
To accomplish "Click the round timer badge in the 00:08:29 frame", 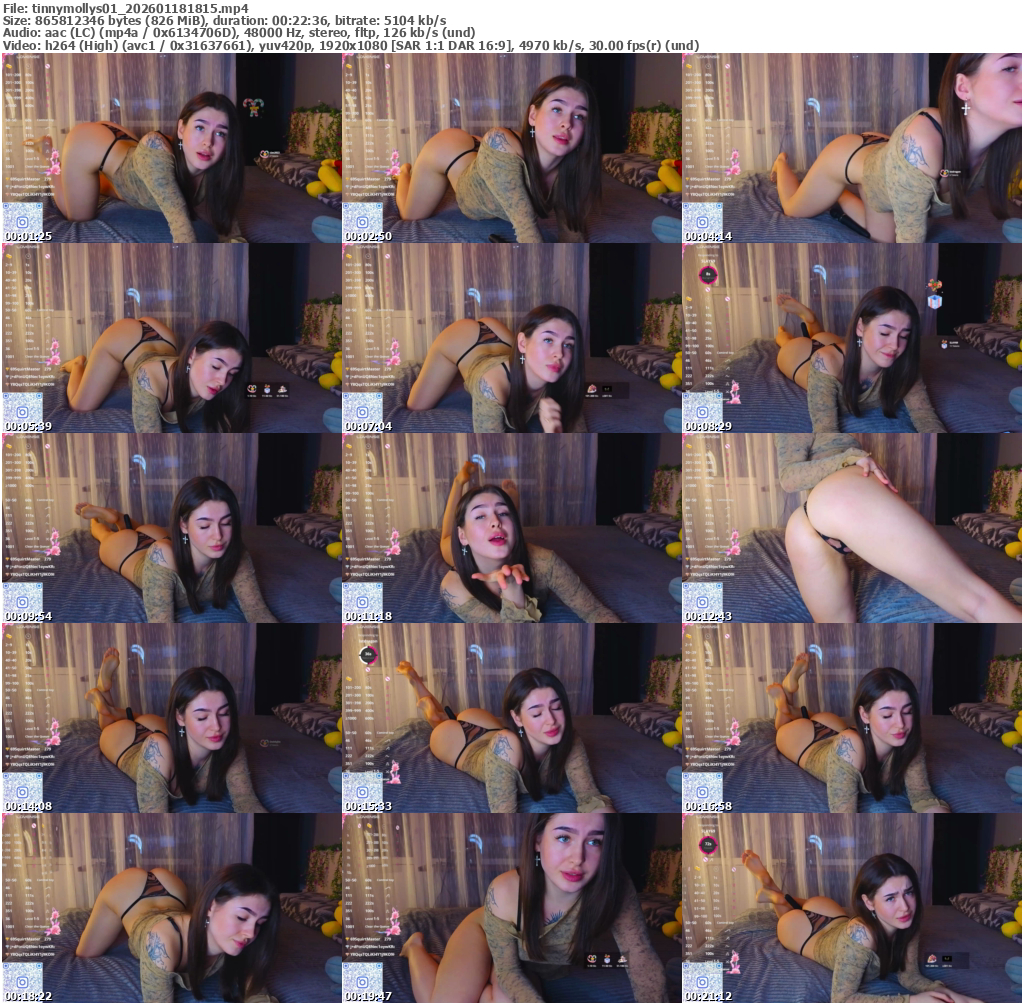I will pos(709,273).
